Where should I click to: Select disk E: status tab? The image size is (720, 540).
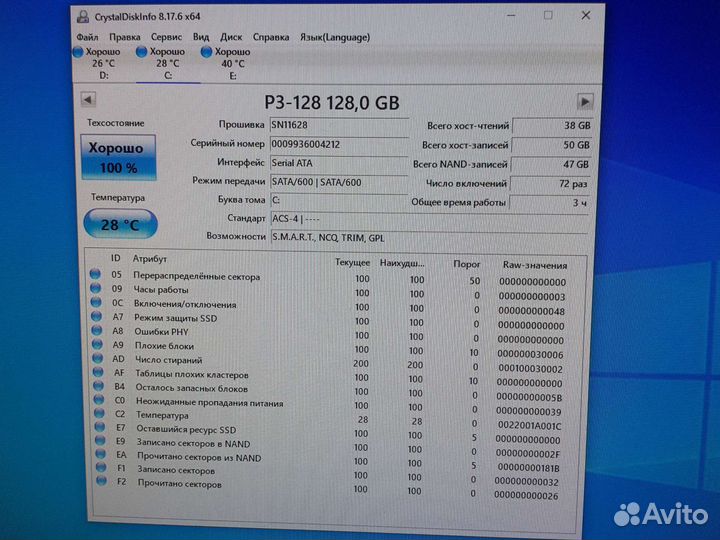227,63
